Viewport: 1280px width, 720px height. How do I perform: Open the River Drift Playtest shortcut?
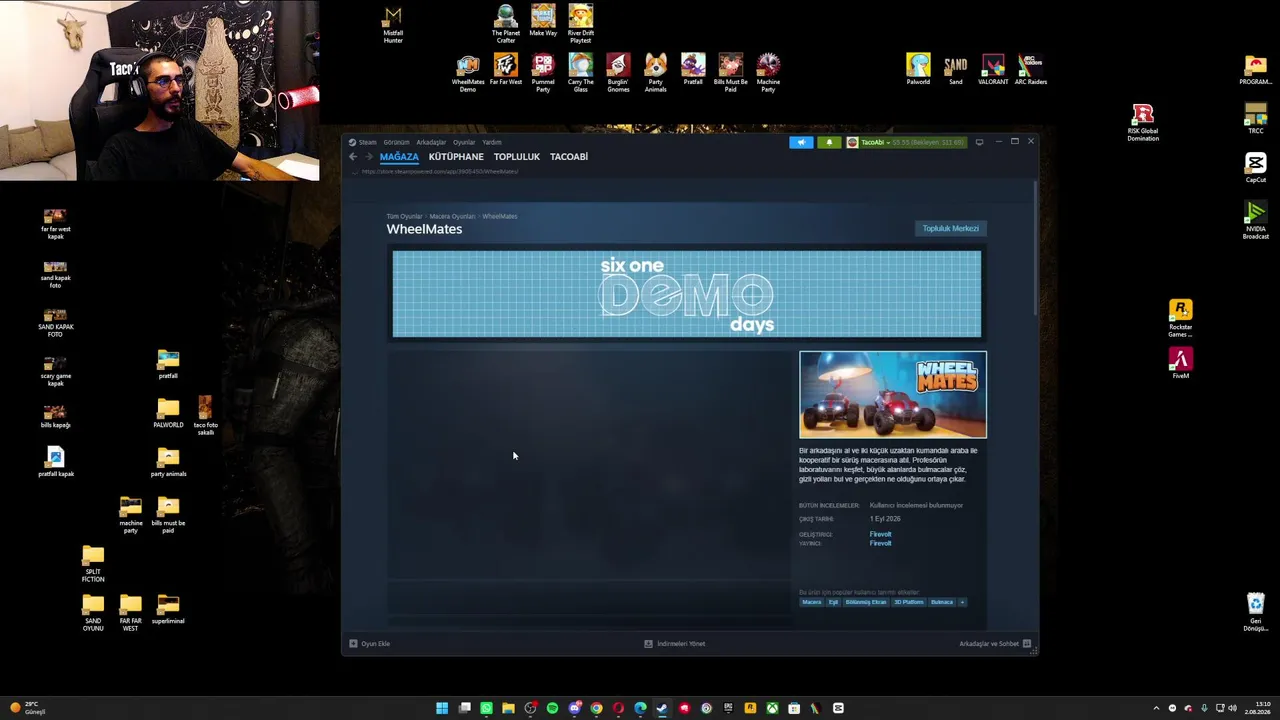click(581, 25)
